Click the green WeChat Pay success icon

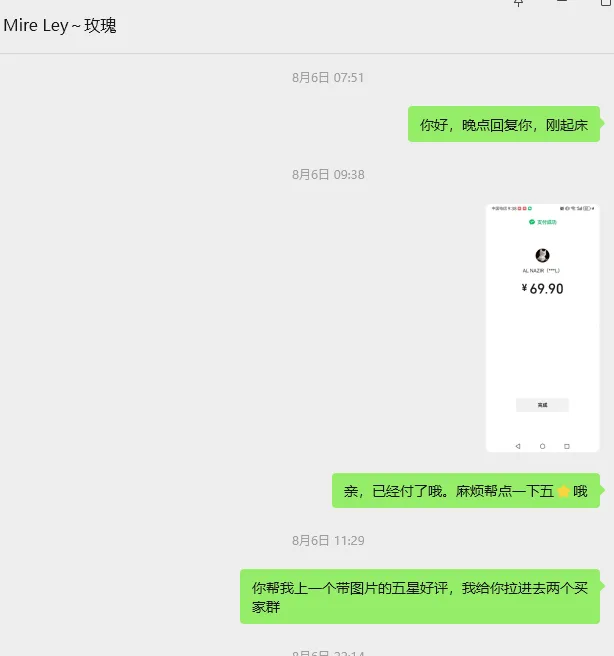pos(532,222)
